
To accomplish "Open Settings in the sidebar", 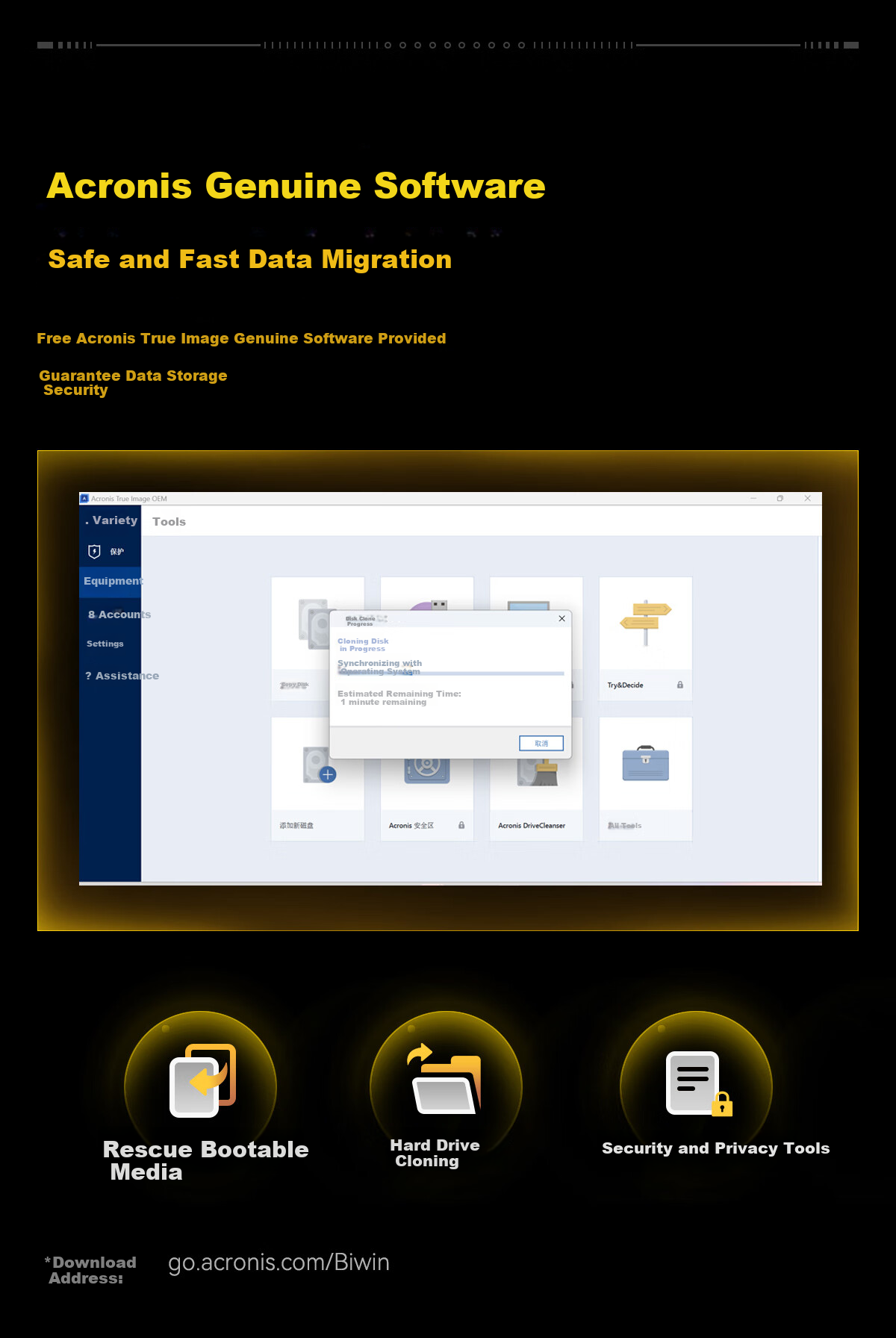I will [x=105, y=644].
